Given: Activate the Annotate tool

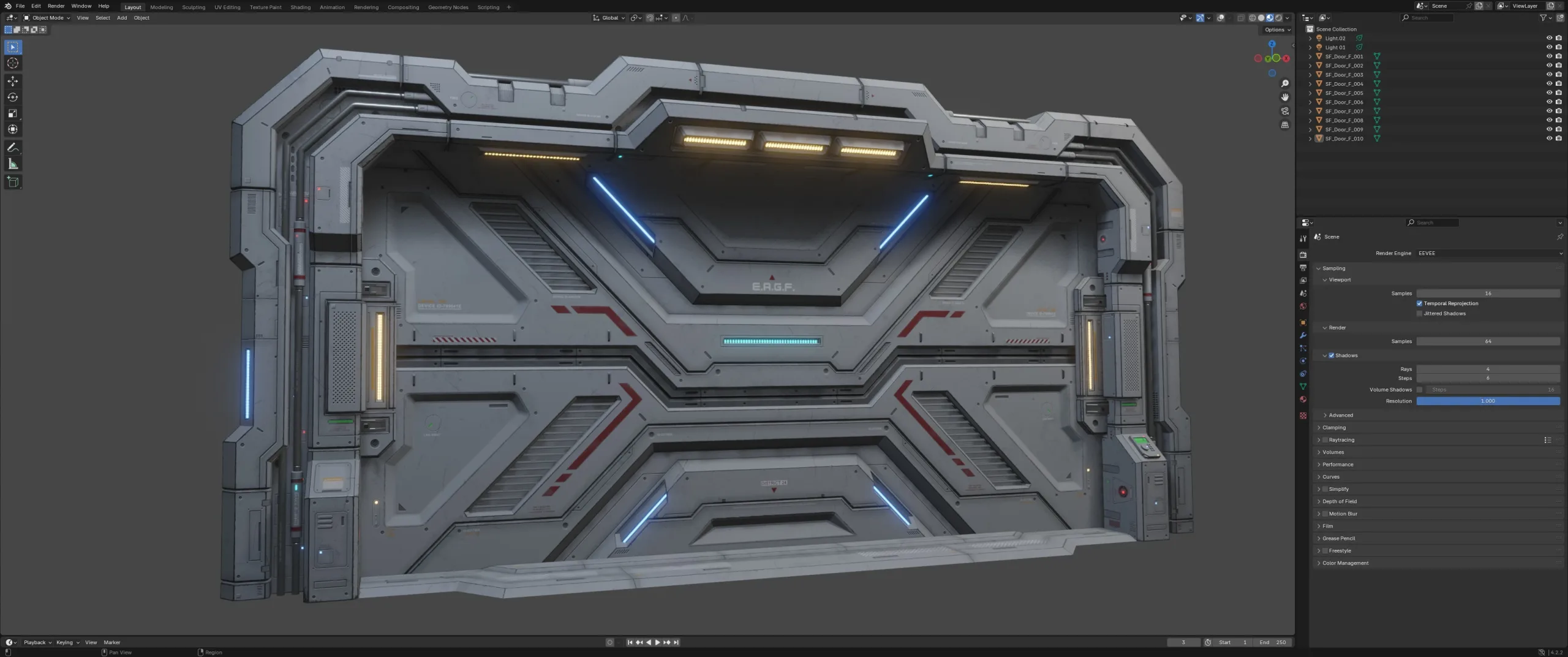Looking at the screenshot, I should click(x=12, y=147).
